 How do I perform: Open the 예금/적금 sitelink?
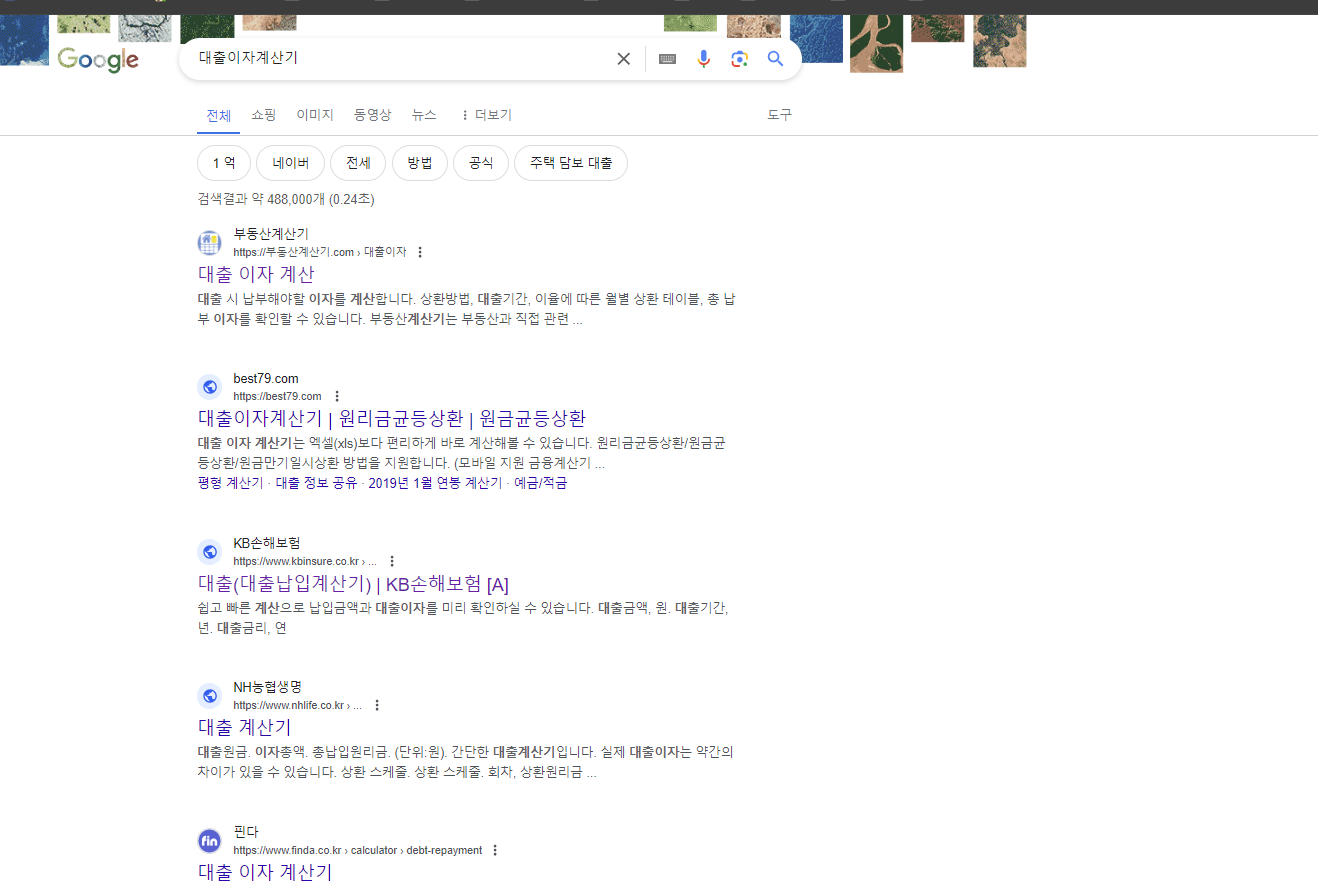click(540, 483)
